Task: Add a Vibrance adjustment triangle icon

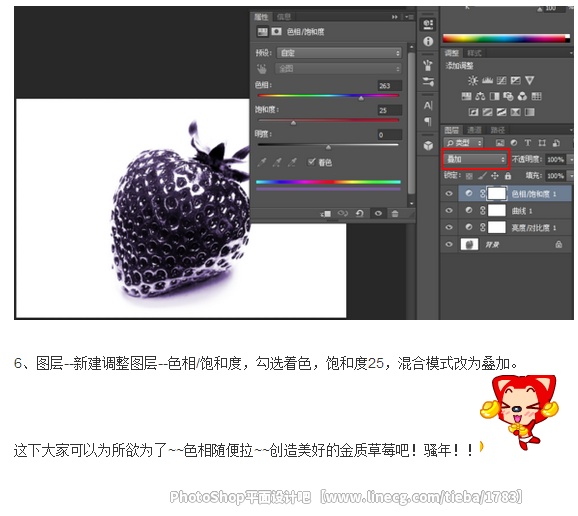Action: coord(529,80)
